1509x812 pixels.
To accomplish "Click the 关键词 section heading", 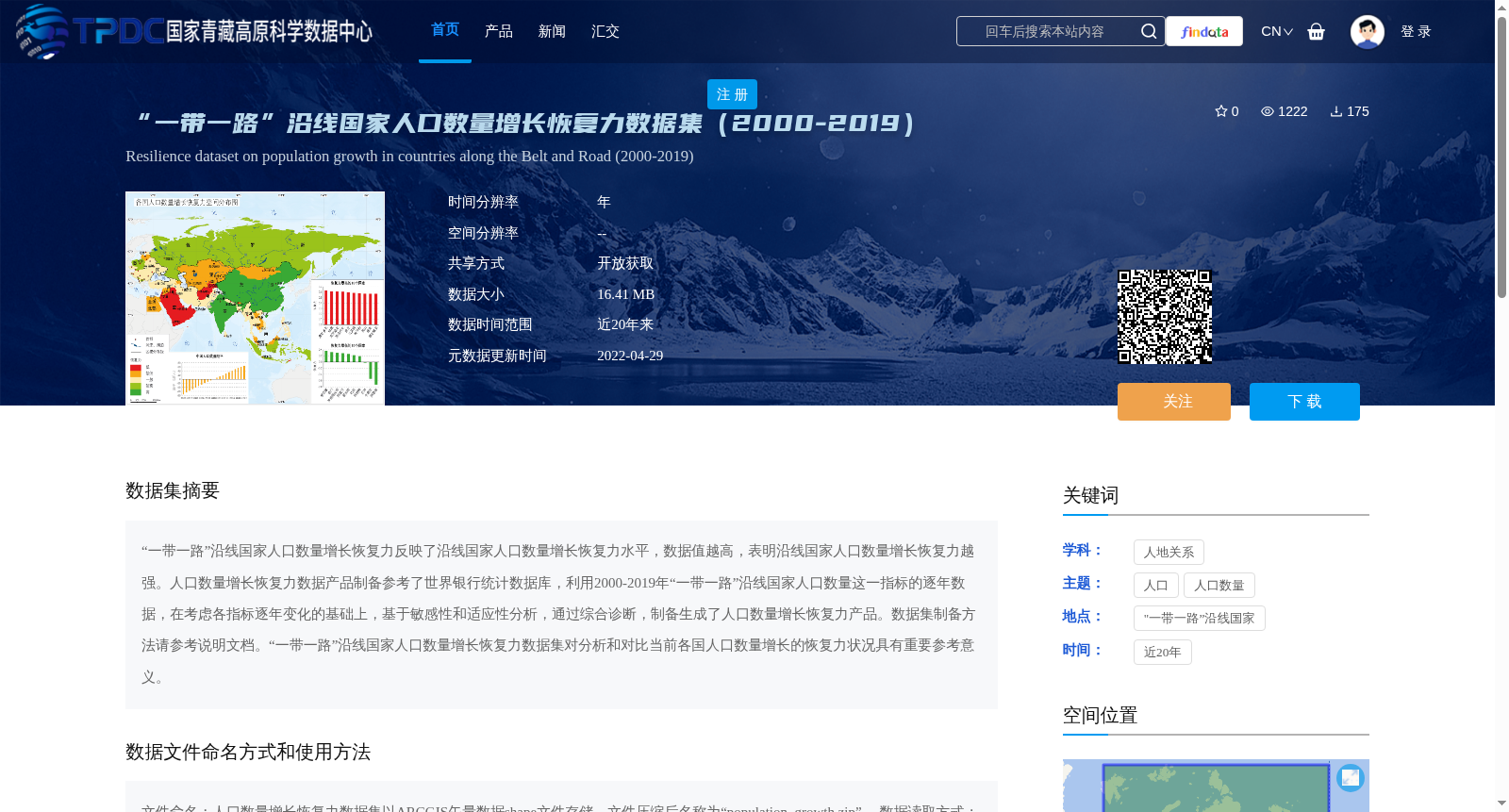I will click(1090, 495).
